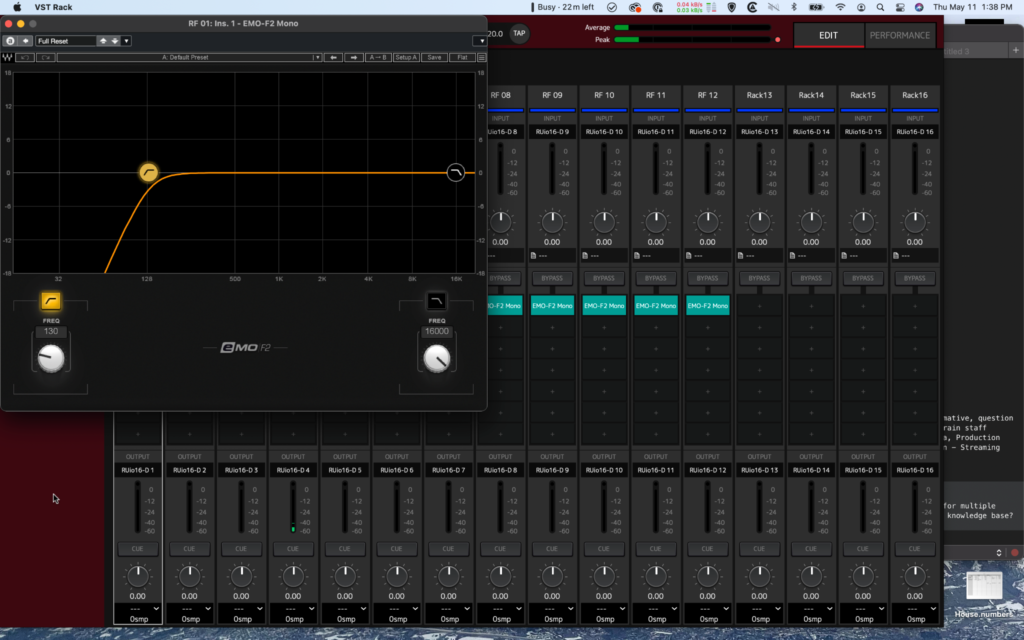Screen dimensions: 1024x640
Task: Open the VST Rack application menu
Action: (x=54, y=7)
